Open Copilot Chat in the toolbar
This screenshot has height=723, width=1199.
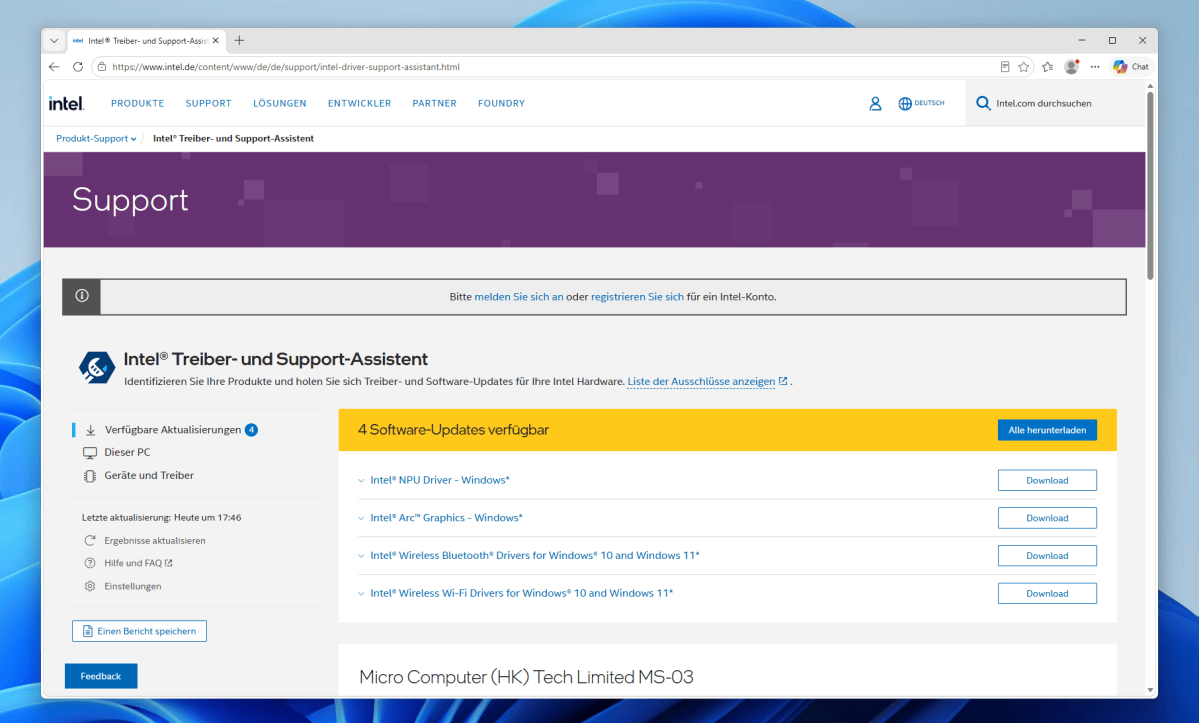point(1131,66)
